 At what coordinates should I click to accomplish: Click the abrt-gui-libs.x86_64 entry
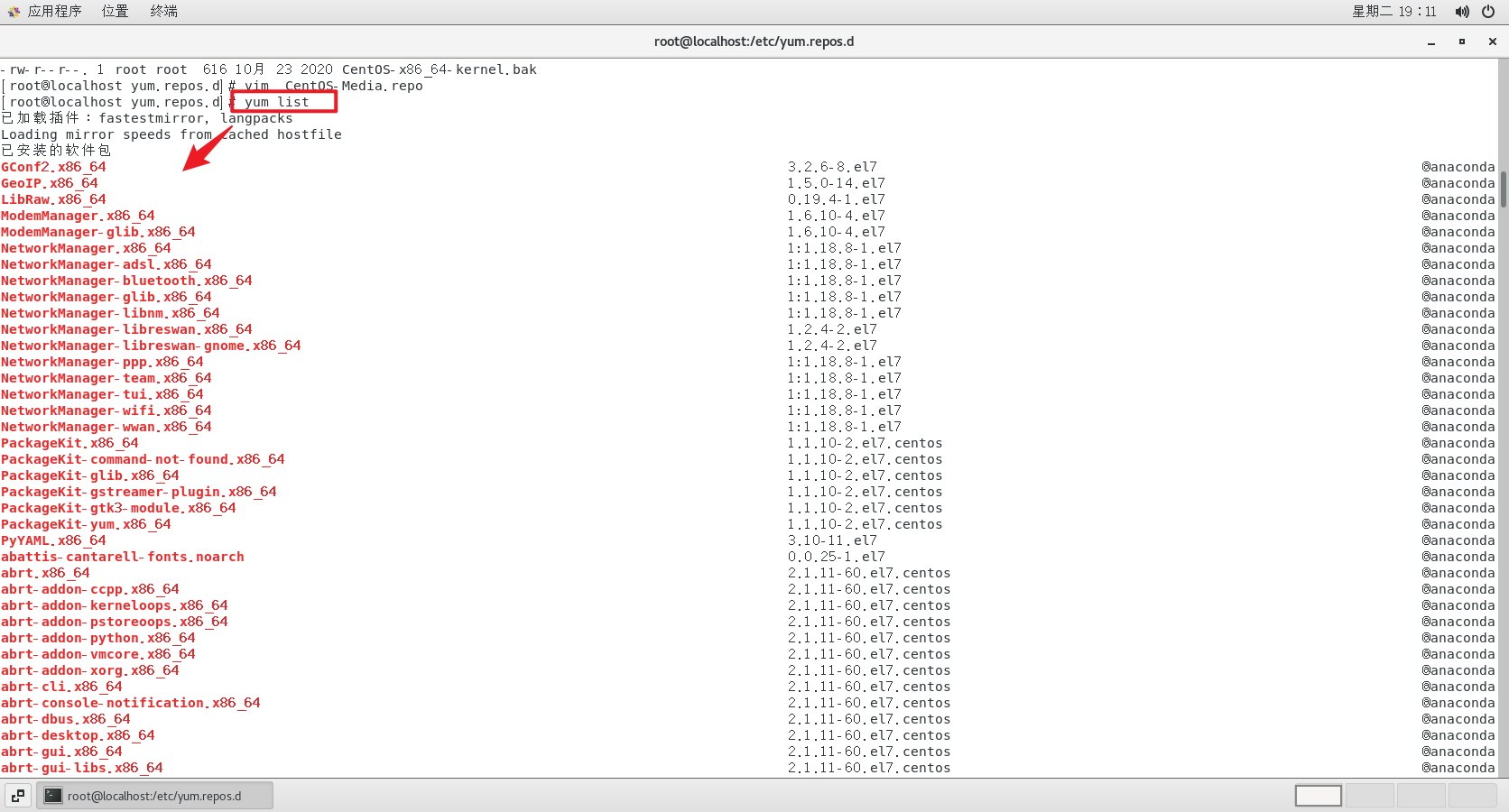82,768
